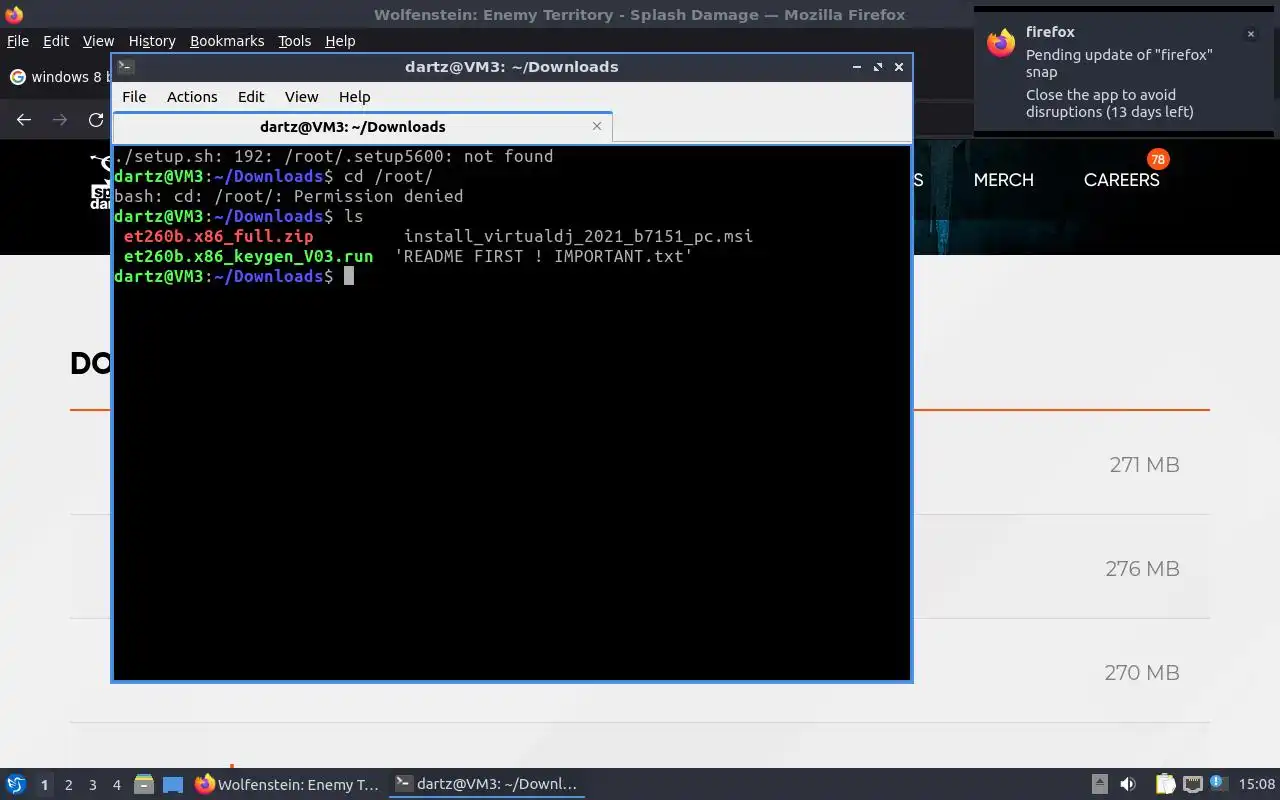
Task: Open the CAREERS link on Splash Damage site
Action: point(1122,180)
